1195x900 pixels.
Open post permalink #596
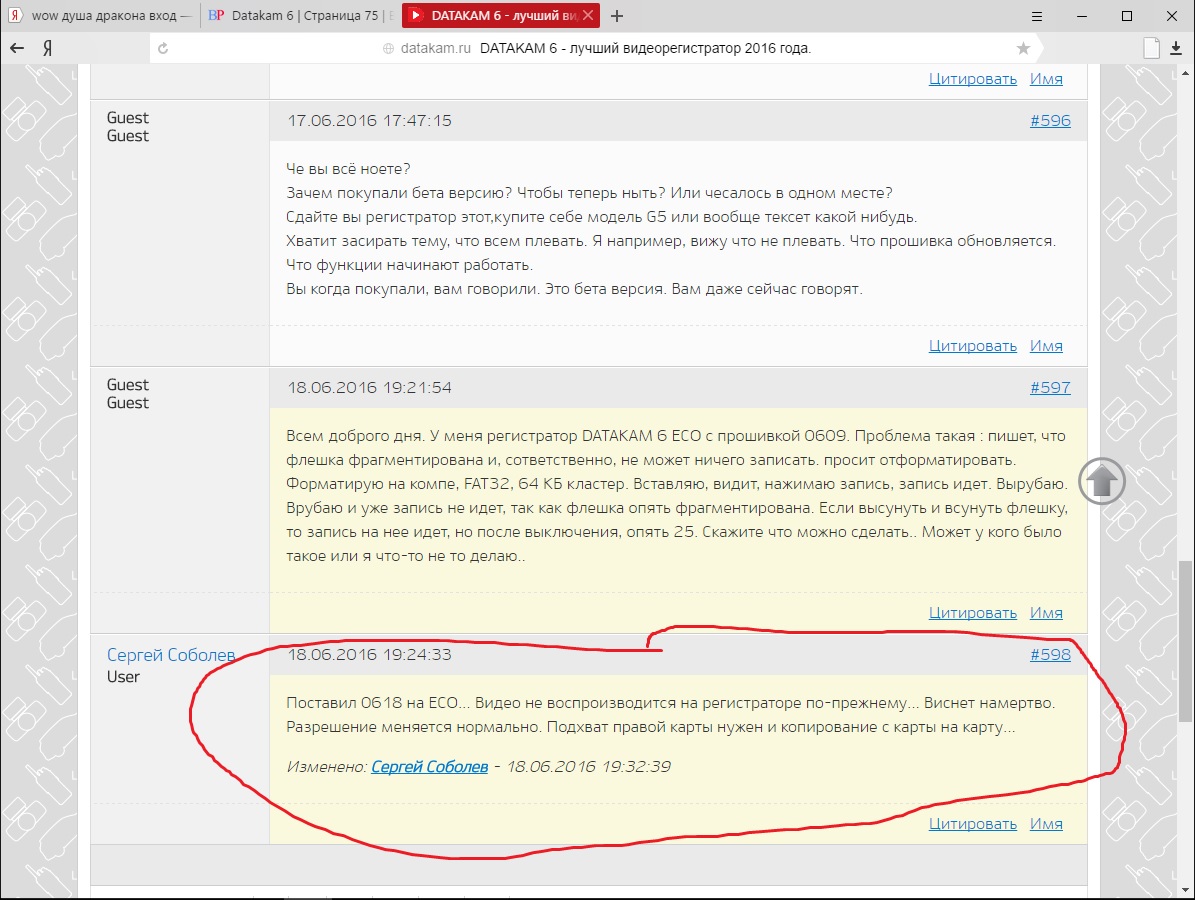click(1049, 120)
